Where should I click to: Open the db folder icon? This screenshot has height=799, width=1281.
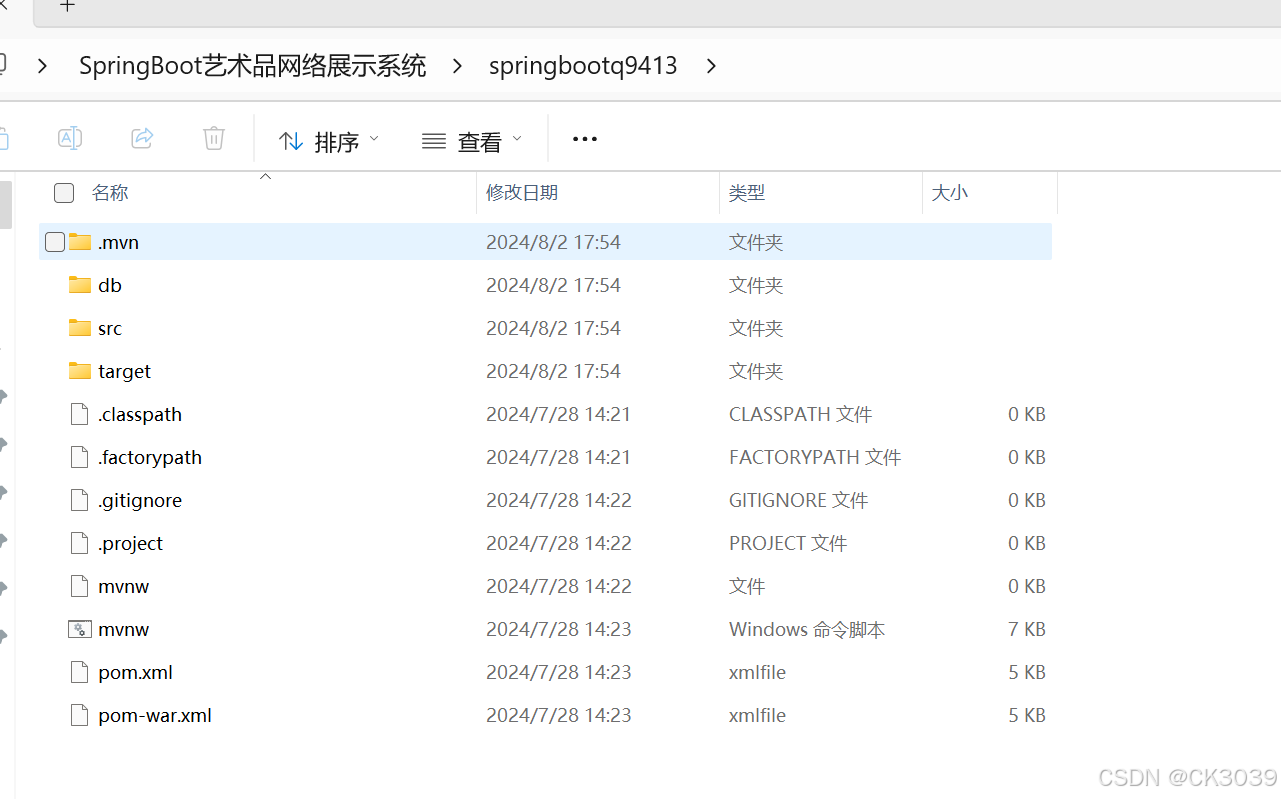tap(80, 284)
